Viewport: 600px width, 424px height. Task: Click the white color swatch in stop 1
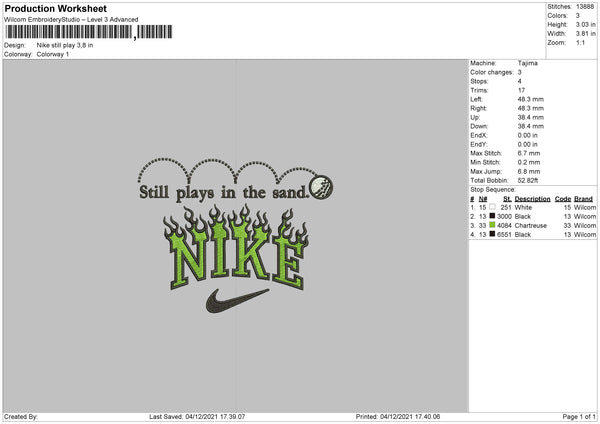[x=492, y=207]
